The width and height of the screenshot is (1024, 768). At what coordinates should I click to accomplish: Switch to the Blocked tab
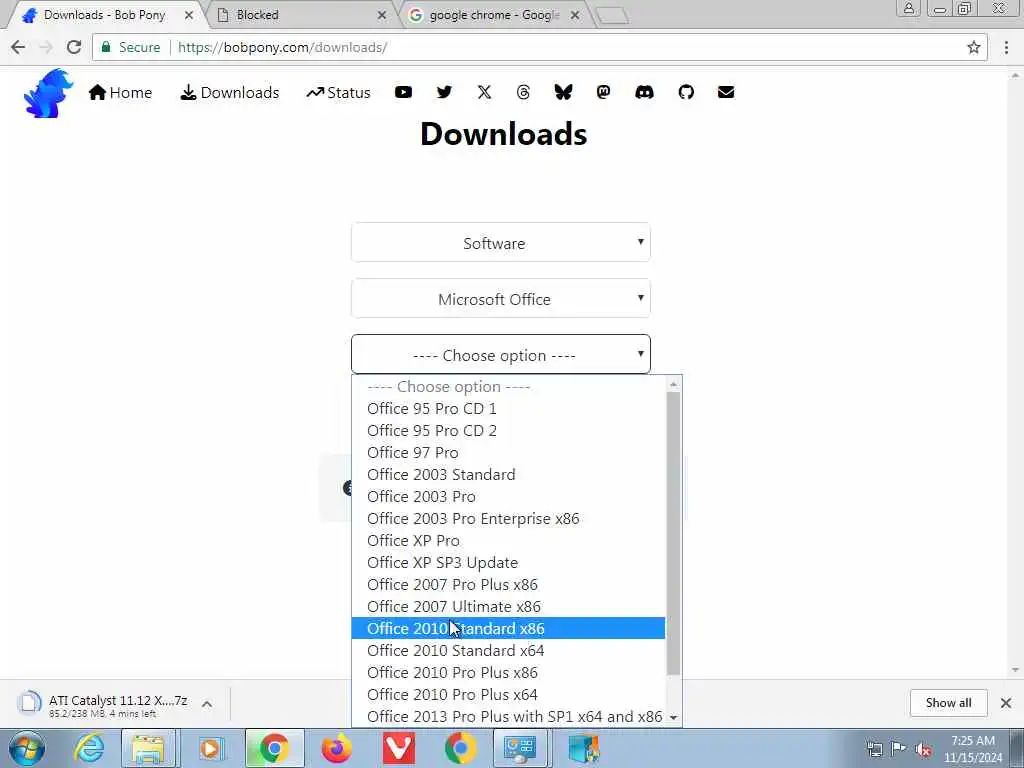tap(302, 14)
